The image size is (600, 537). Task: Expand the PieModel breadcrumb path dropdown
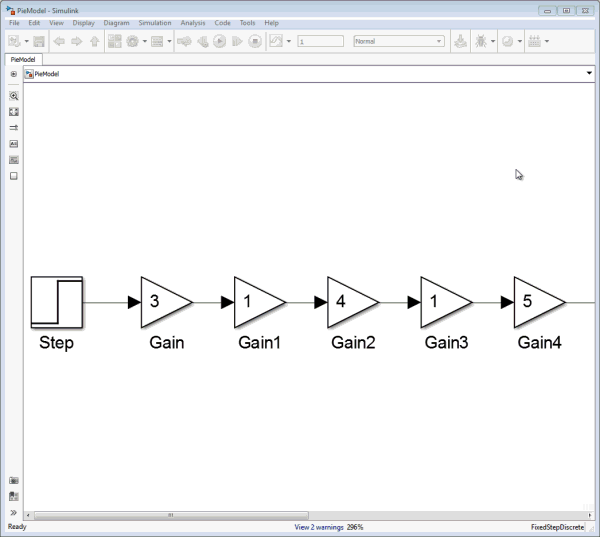tap(589, 74)
